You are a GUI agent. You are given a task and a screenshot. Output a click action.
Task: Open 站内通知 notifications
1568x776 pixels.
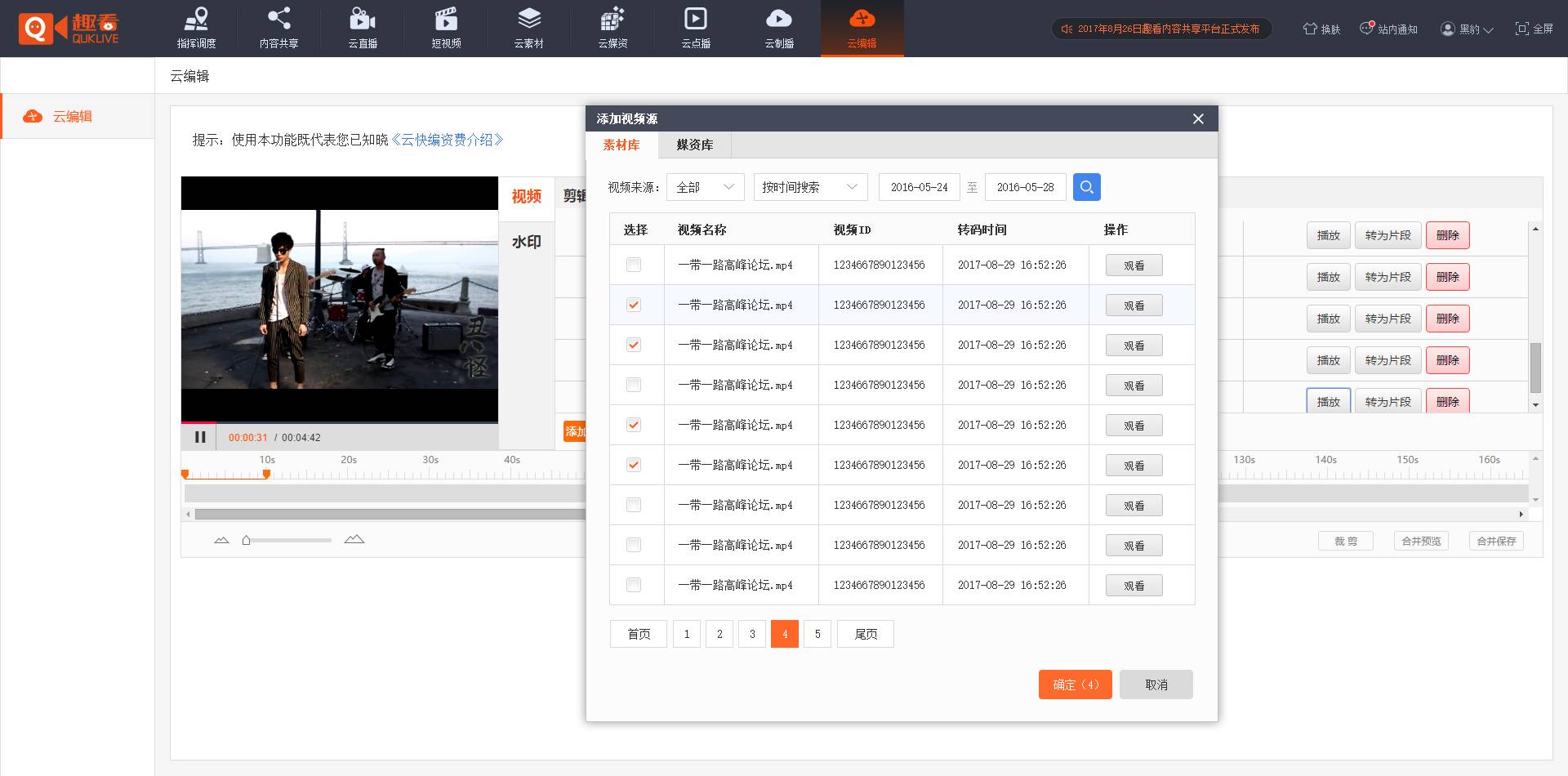click(1388, 29)
